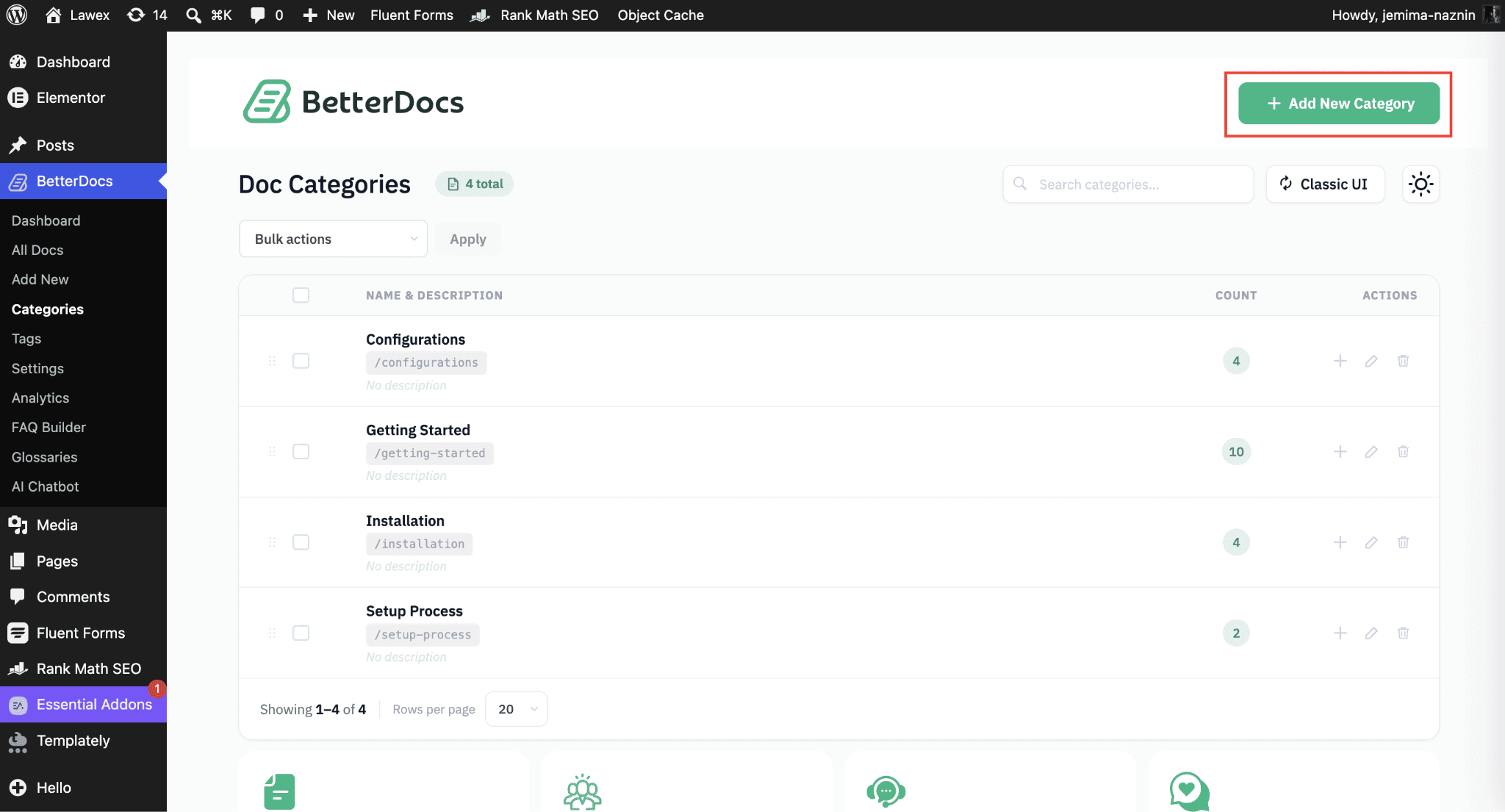Open the Rows per page dropdown
Screen dimensions: 1505x812
516,709
